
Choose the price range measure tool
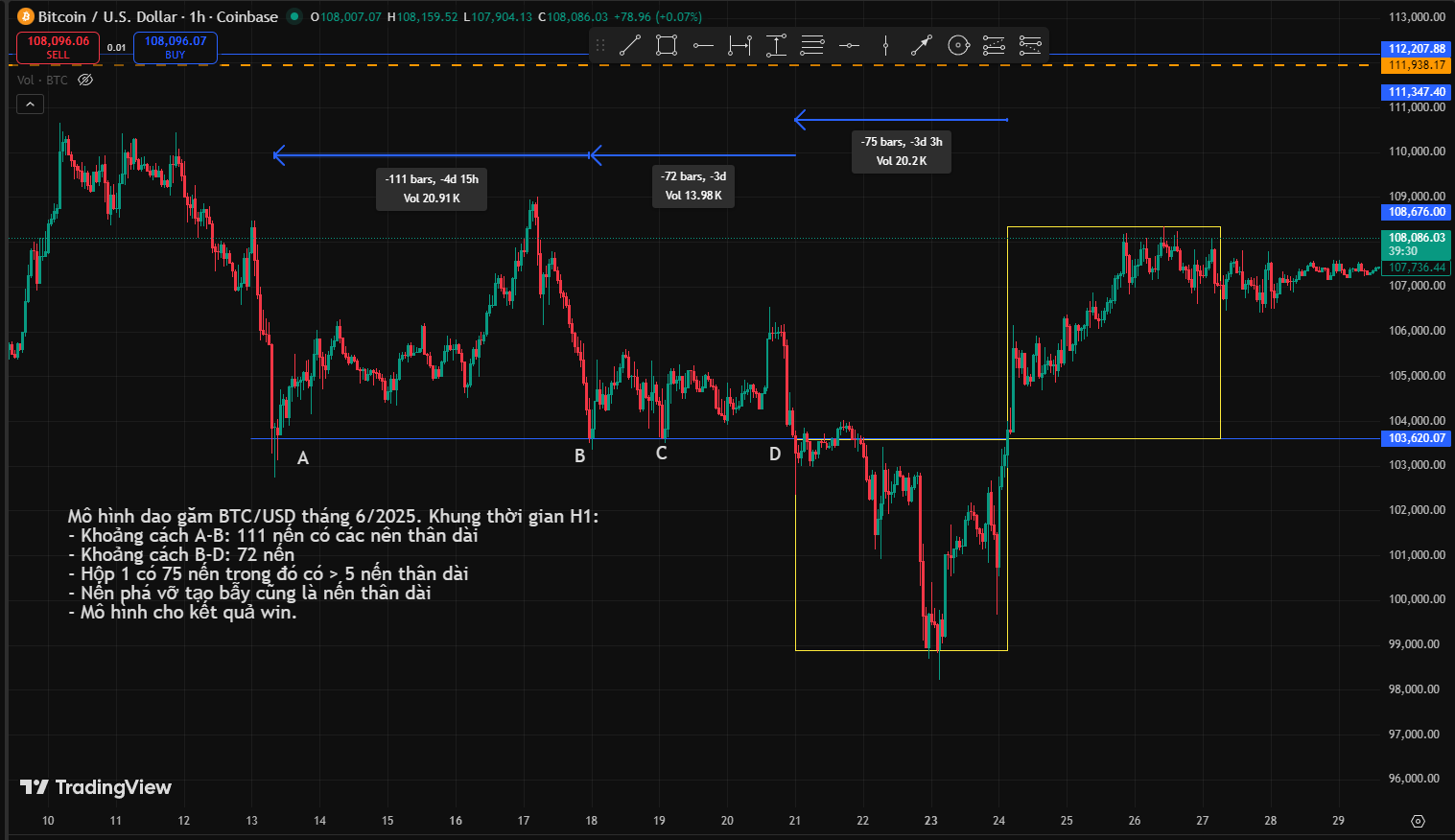click(776, 45)
